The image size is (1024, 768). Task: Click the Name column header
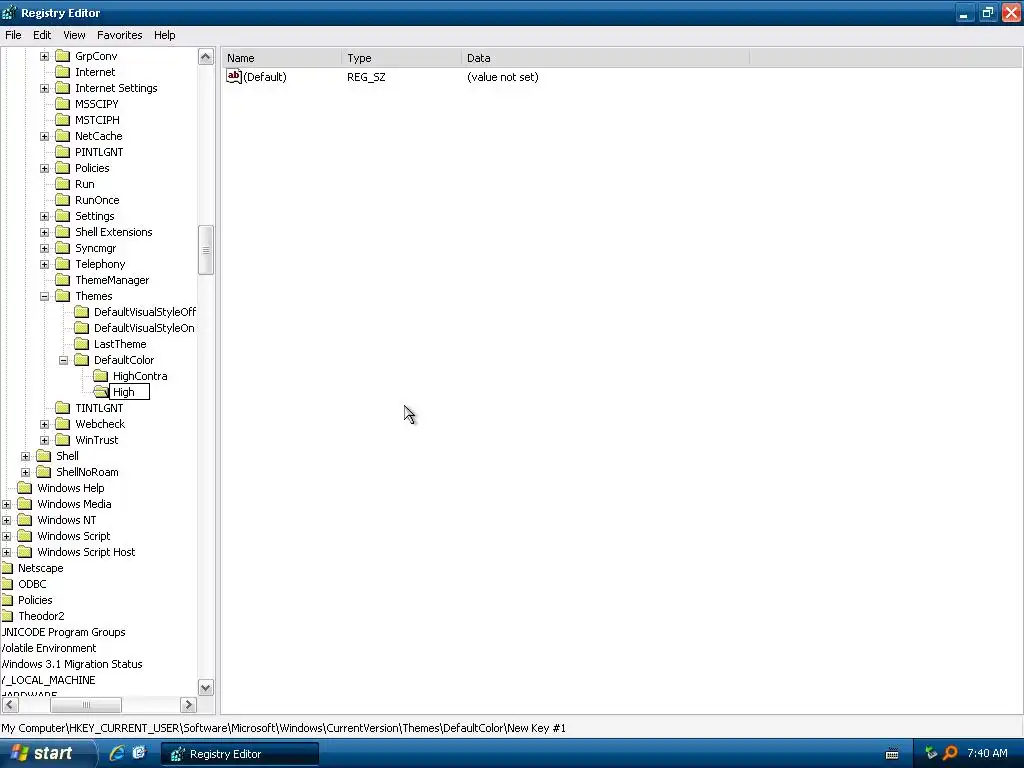click(x=281, y=58)
